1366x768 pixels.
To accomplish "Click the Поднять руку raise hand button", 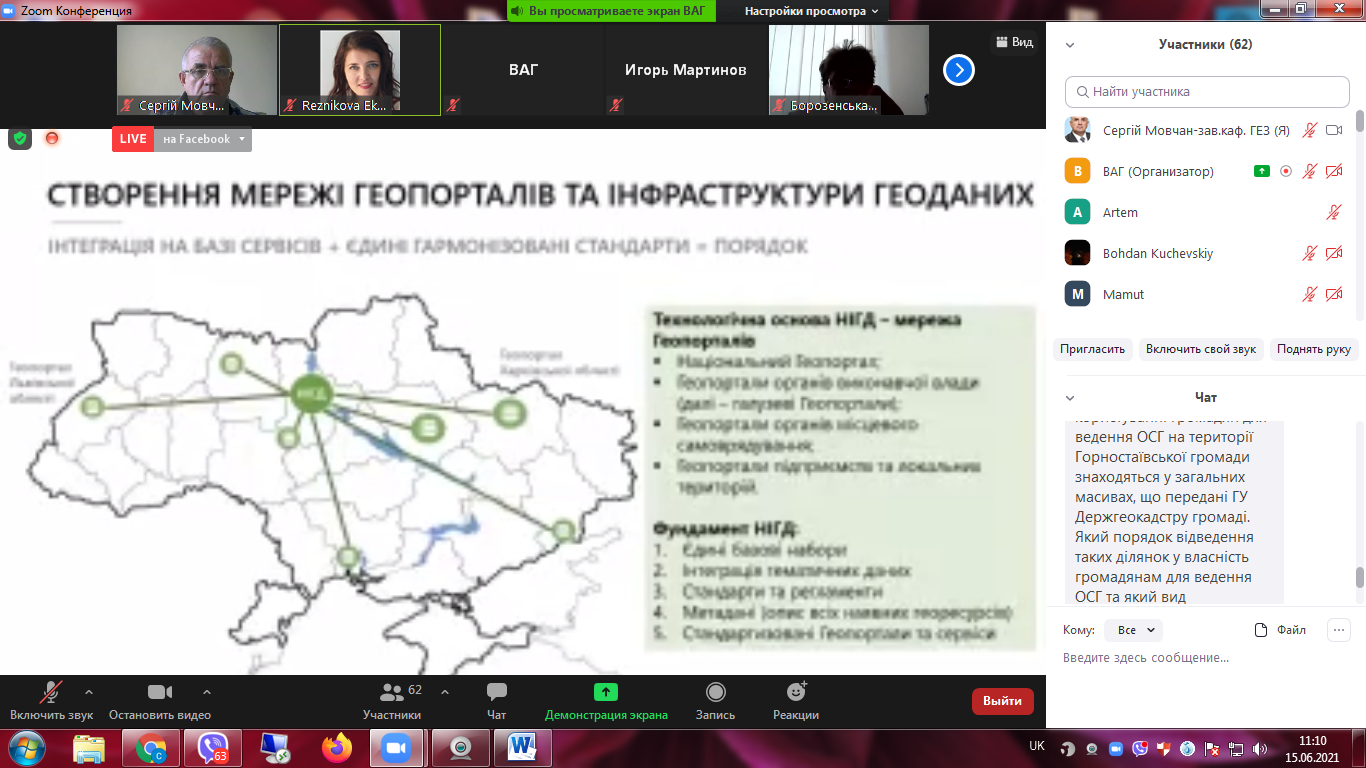I will tap(1314, 349).
